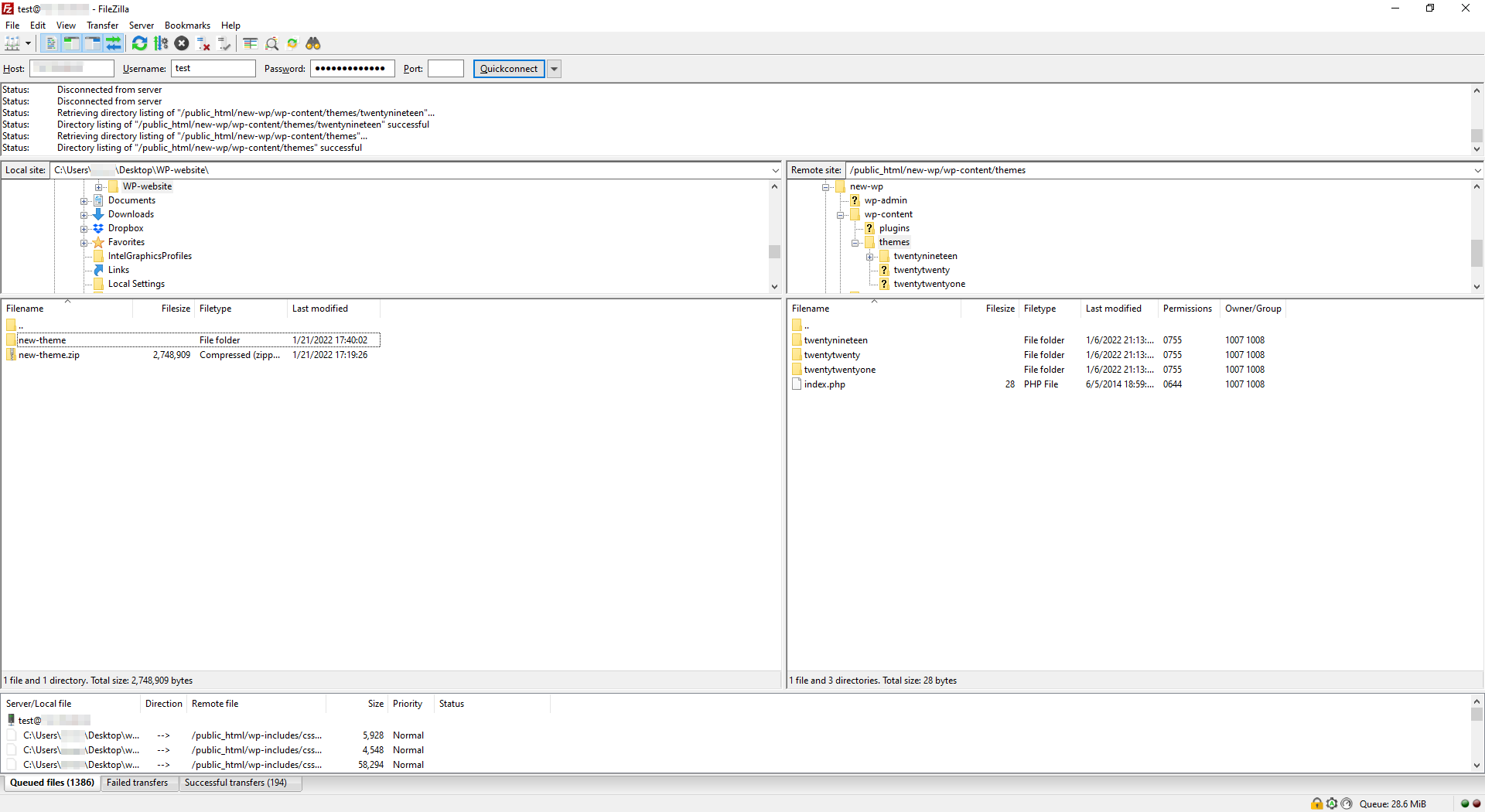The width and height of the screenshot is (1485, 812).
Task: Click into the Port input field
Action: (x=445, y=69)
